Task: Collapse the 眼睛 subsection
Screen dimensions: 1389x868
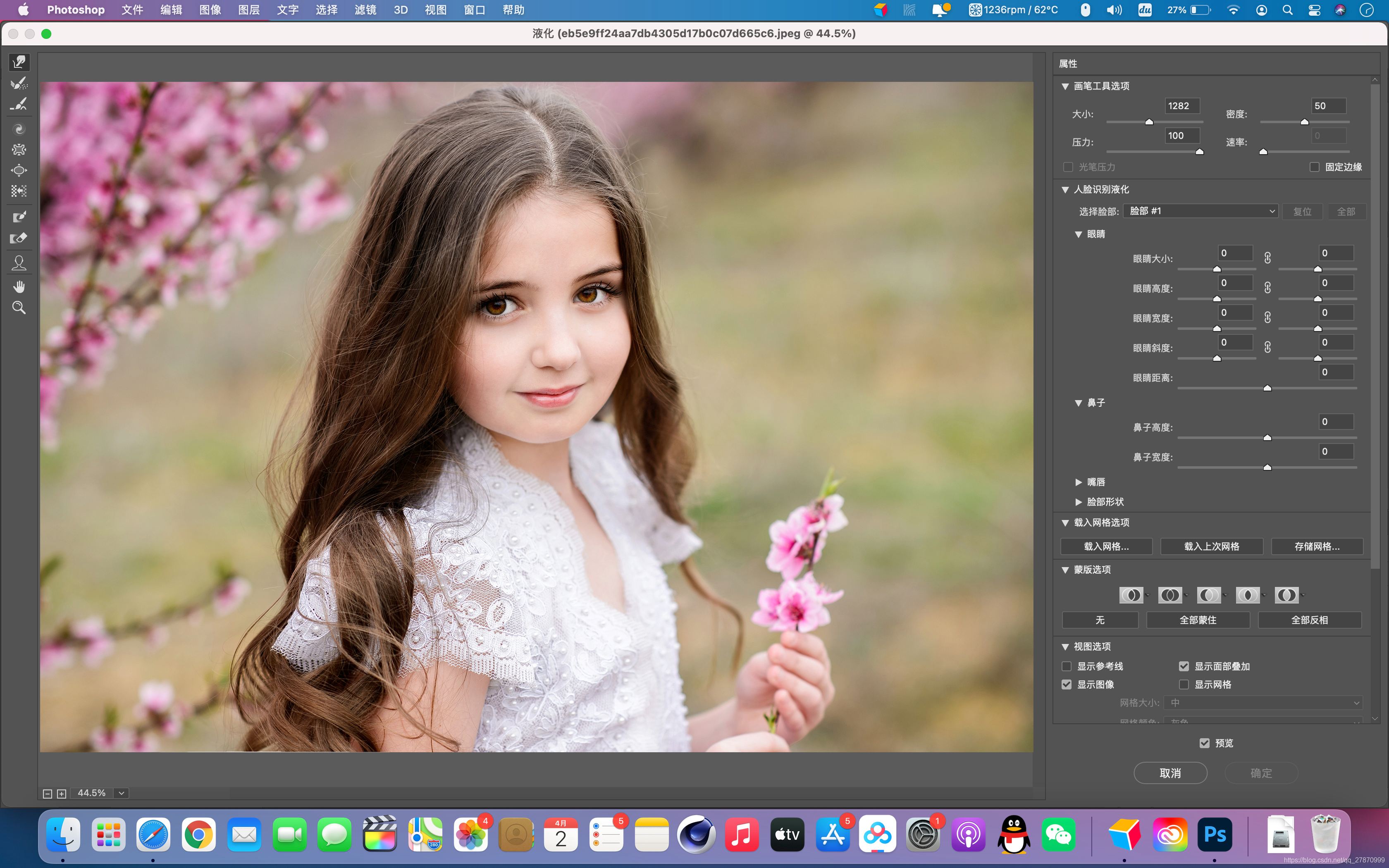Action: coord(1079,234)
